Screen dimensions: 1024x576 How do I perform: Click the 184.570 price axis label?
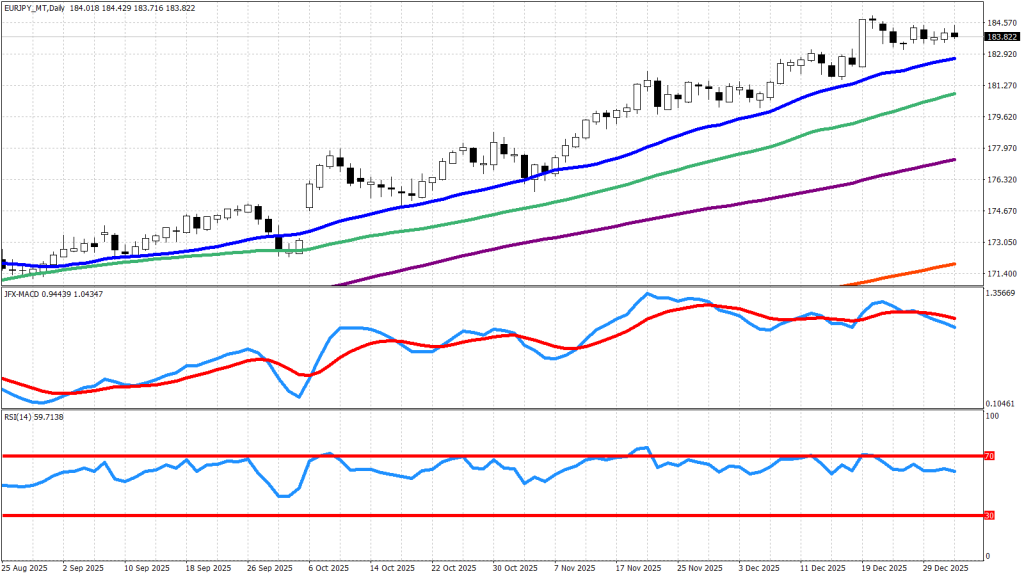point(1002,22)
